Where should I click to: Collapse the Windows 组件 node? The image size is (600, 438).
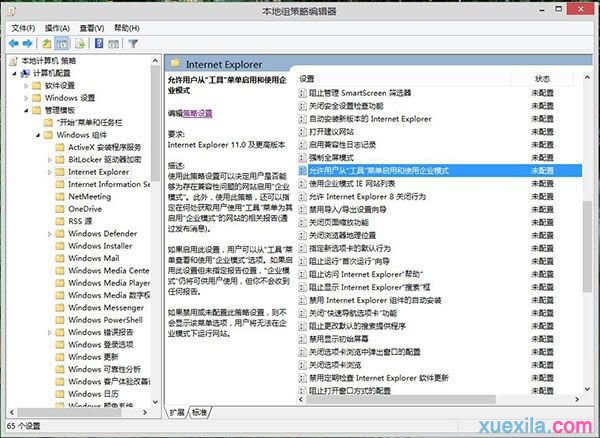point(38,135)
